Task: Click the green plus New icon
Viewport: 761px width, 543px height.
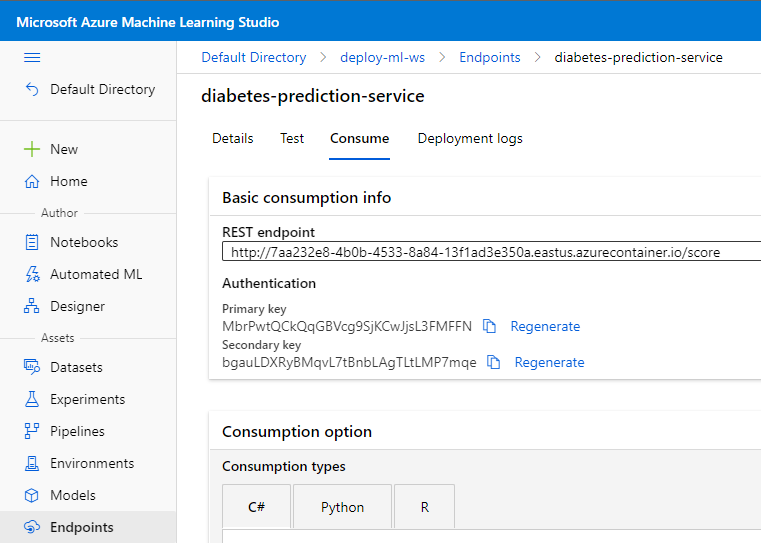Action: (x=32, y=149)
